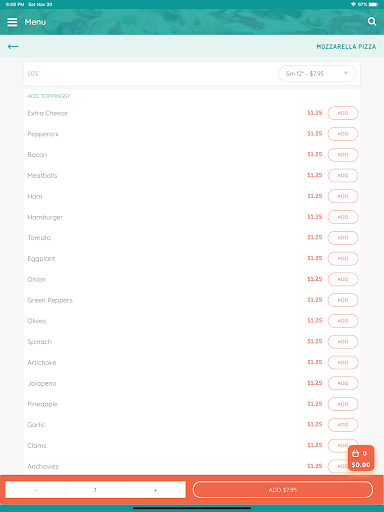Go back using the arrow icon
This screenshot has height=512, width=384.
(13, 46)
